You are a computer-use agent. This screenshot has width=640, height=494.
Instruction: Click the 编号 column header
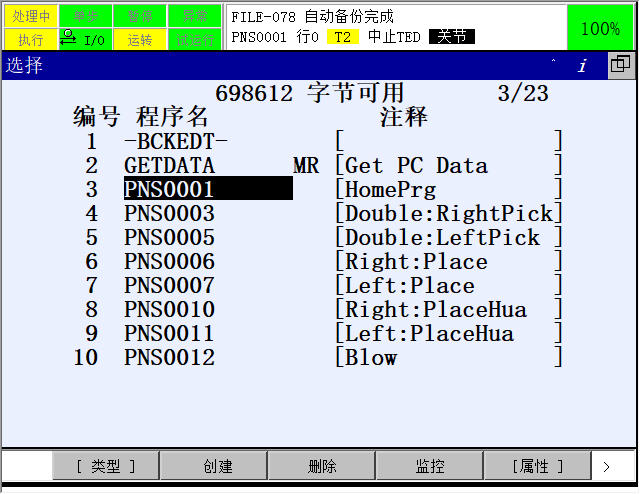[x=96, y=117]
